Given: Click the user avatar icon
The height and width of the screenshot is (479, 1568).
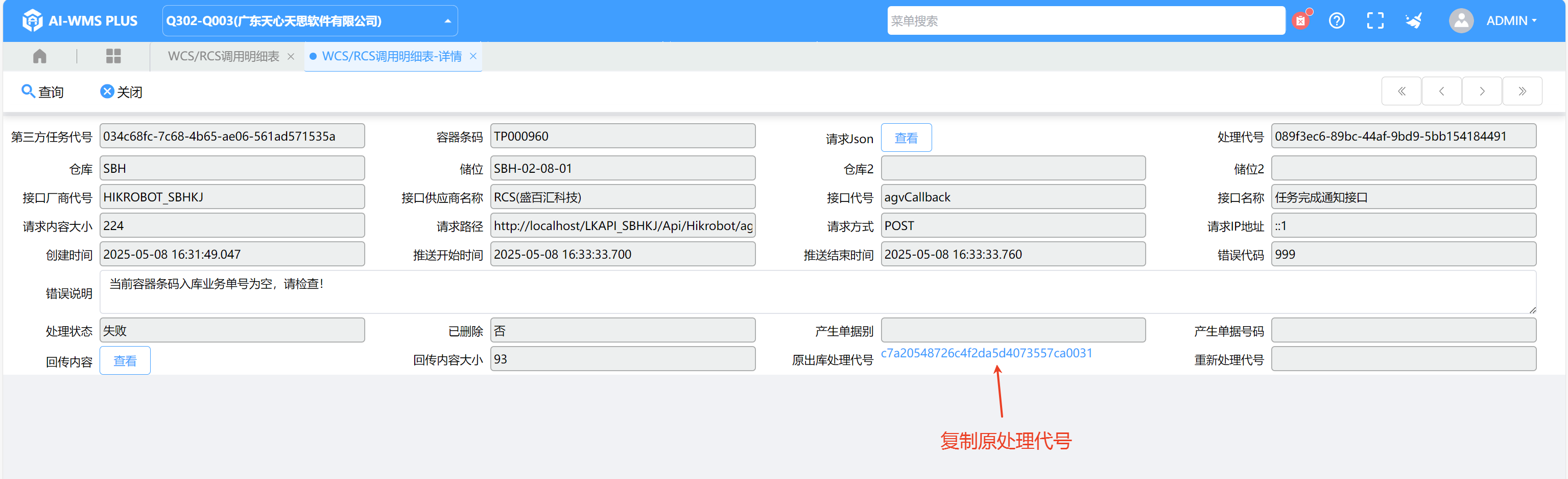Looking at the screenshot, I should click(1461, 21).
